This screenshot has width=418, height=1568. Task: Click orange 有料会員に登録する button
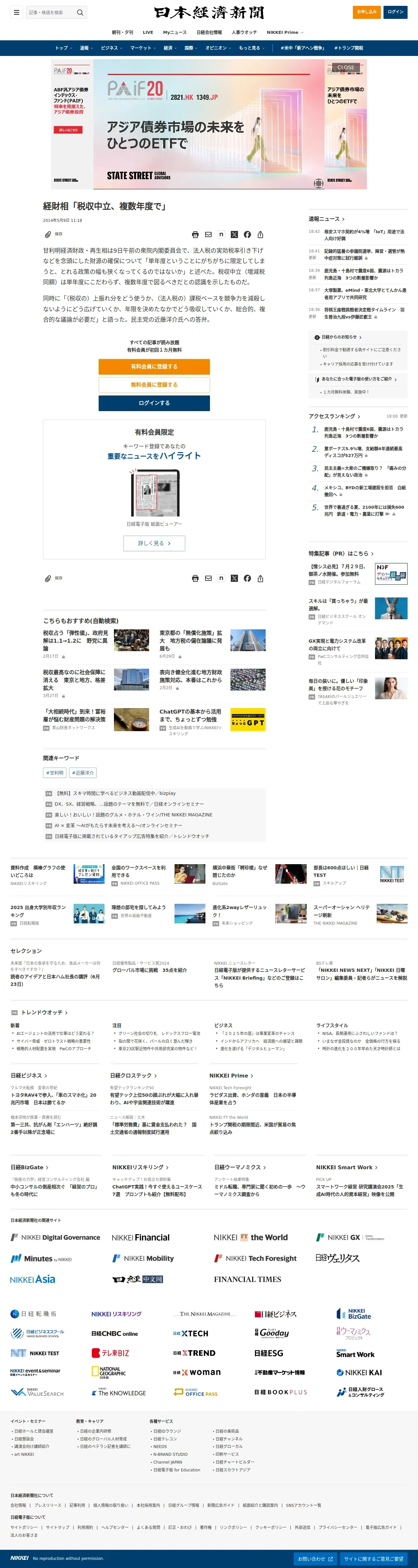[154, 367]
